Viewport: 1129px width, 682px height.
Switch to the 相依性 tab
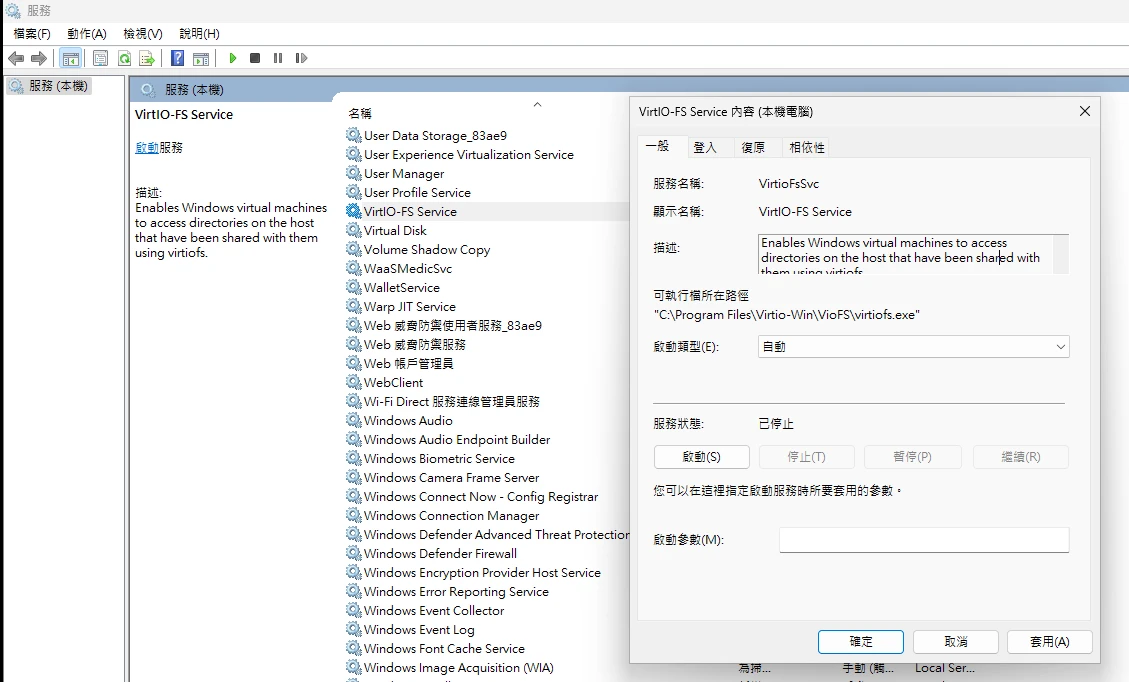click(x=807, y=147)
